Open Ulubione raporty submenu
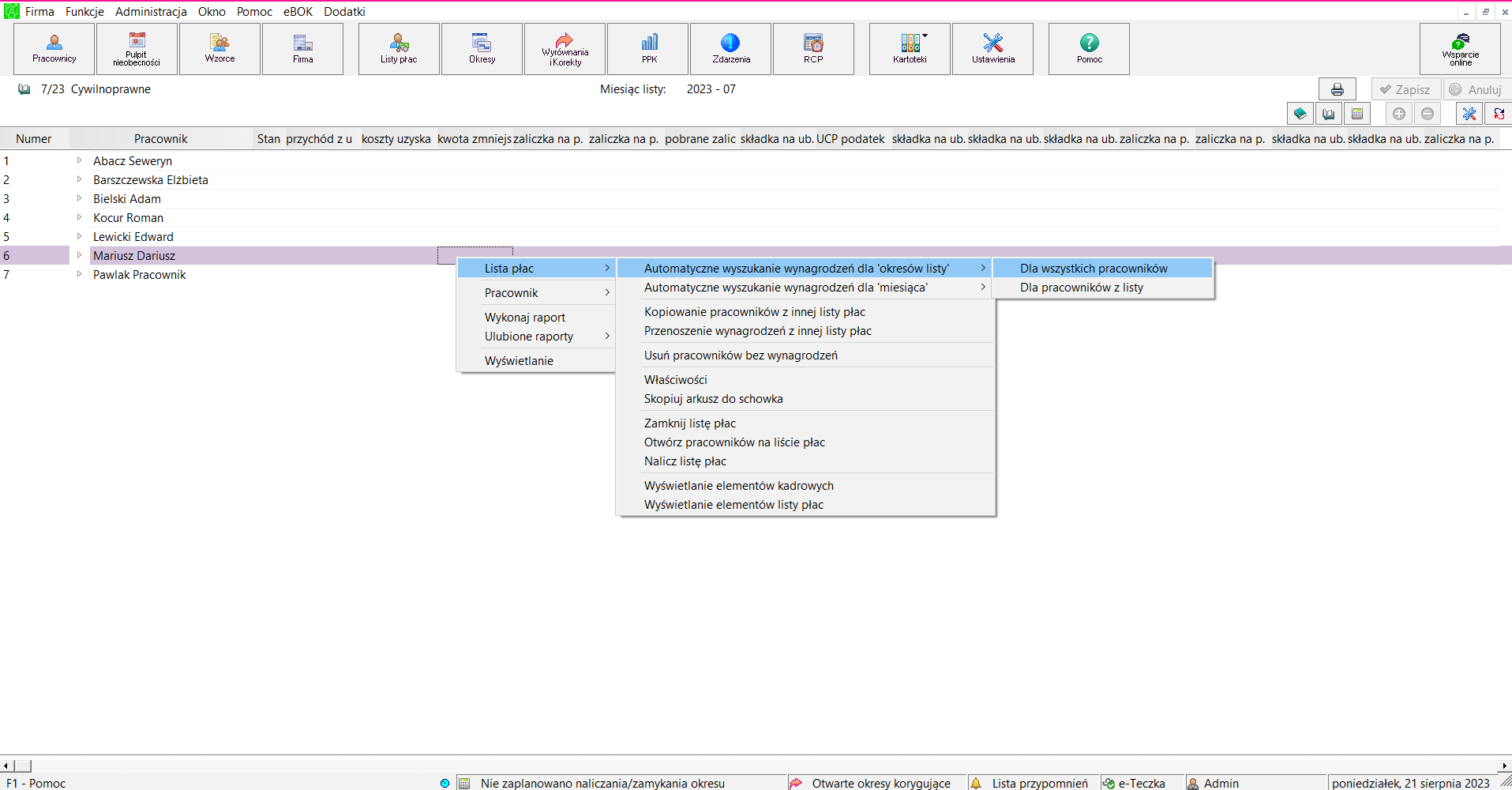The image size is (1512, 790). [536, 337]
